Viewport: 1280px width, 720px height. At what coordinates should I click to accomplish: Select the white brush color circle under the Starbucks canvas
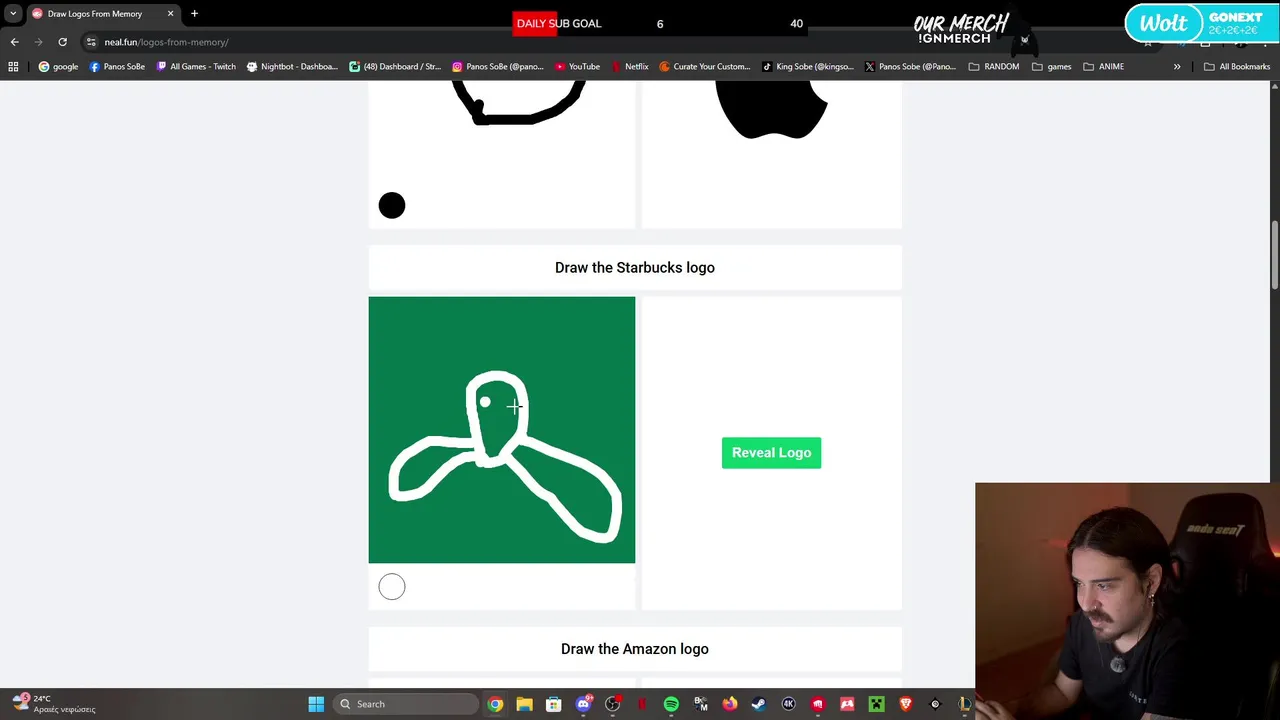[392, 587]
